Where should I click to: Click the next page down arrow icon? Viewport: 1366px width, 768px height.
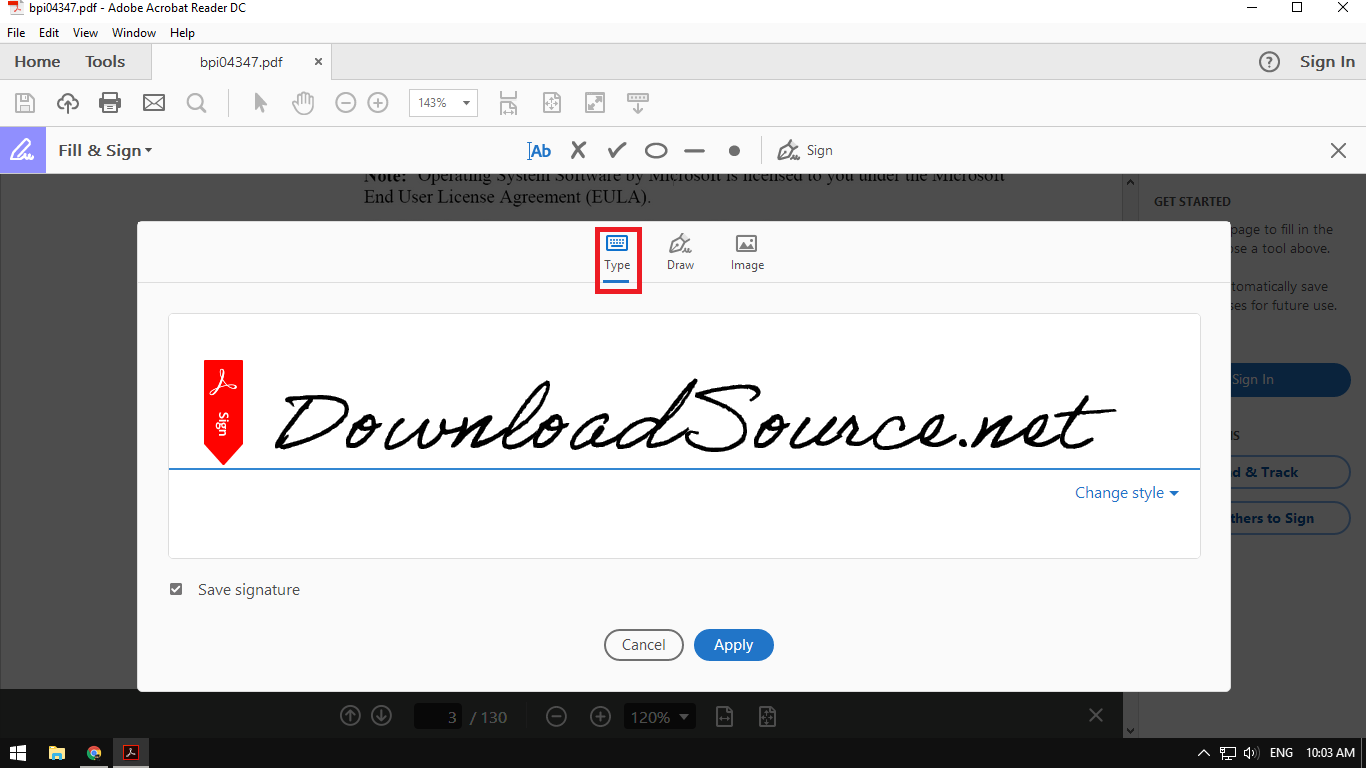(381, 716)
